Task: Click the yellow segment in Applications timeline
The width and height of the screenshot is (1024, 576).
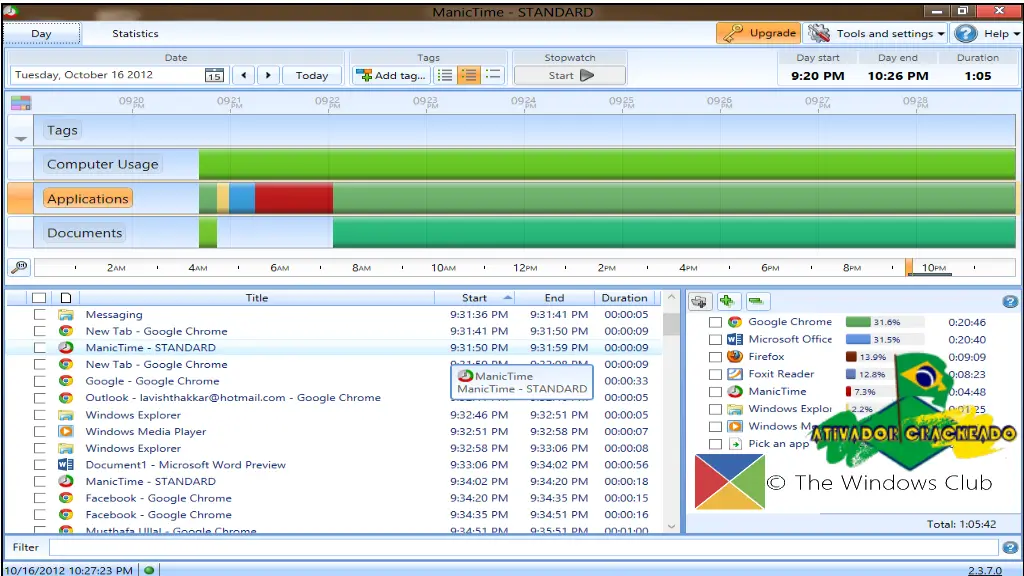Action: 223,199
